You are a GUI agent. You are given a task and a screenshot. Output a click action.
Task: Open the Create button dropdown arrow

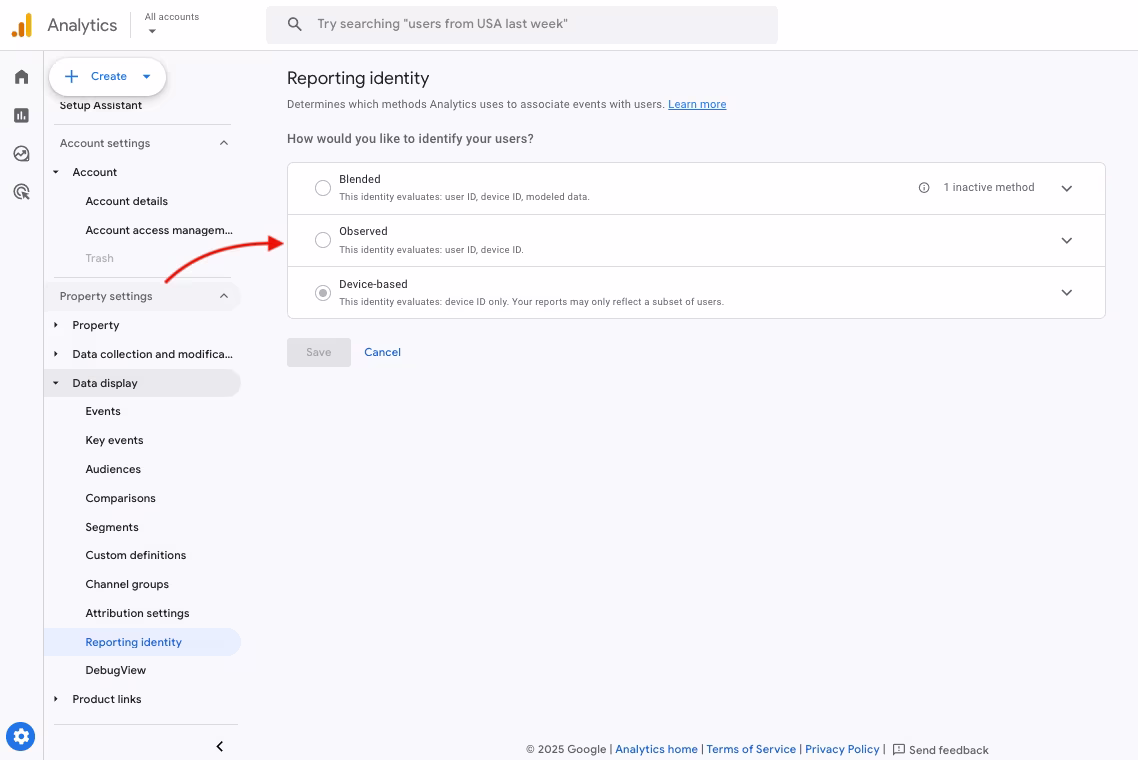point(147,76)
